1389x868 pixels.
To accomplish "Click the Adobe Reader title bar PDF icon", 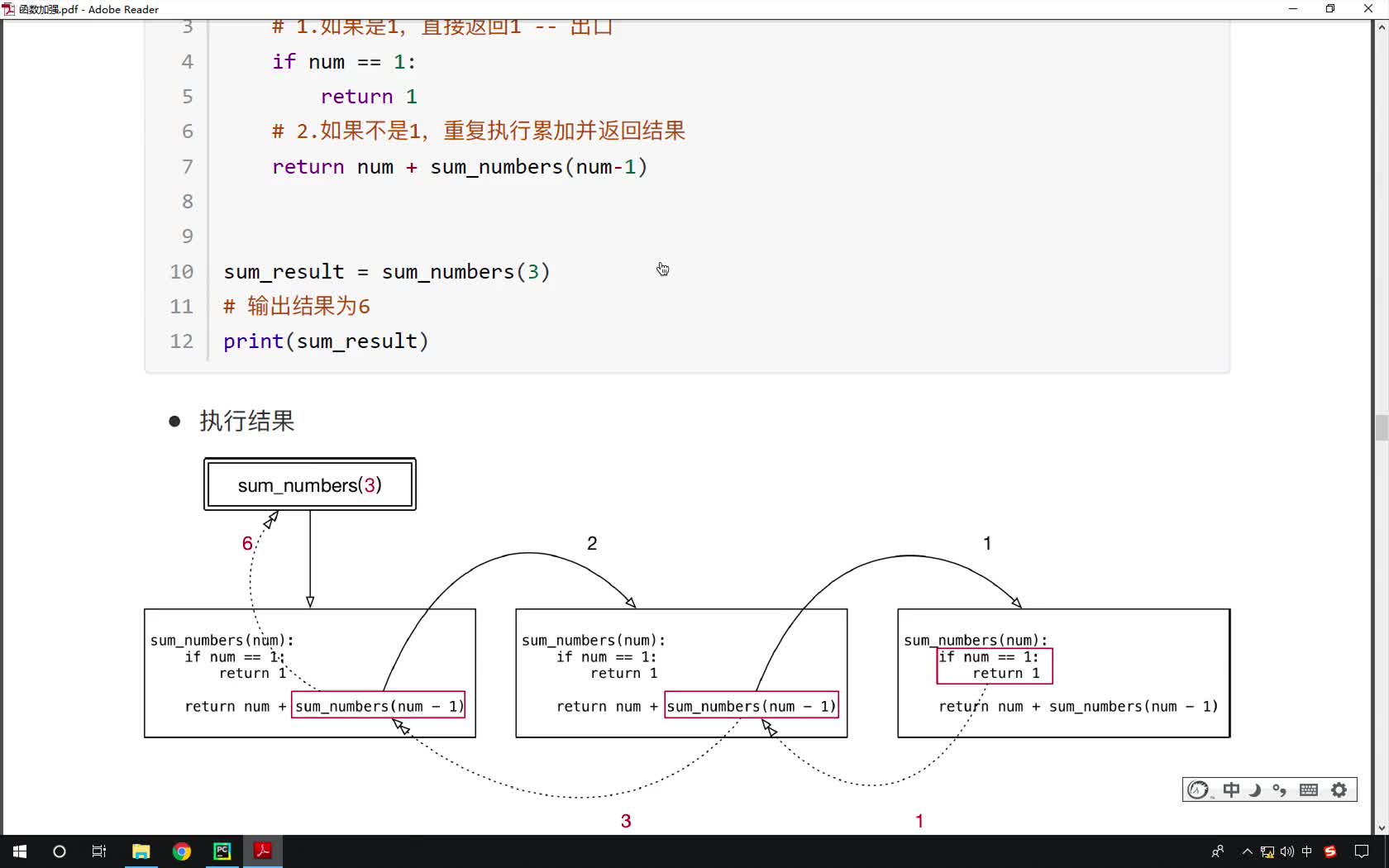I will [8, 9].
